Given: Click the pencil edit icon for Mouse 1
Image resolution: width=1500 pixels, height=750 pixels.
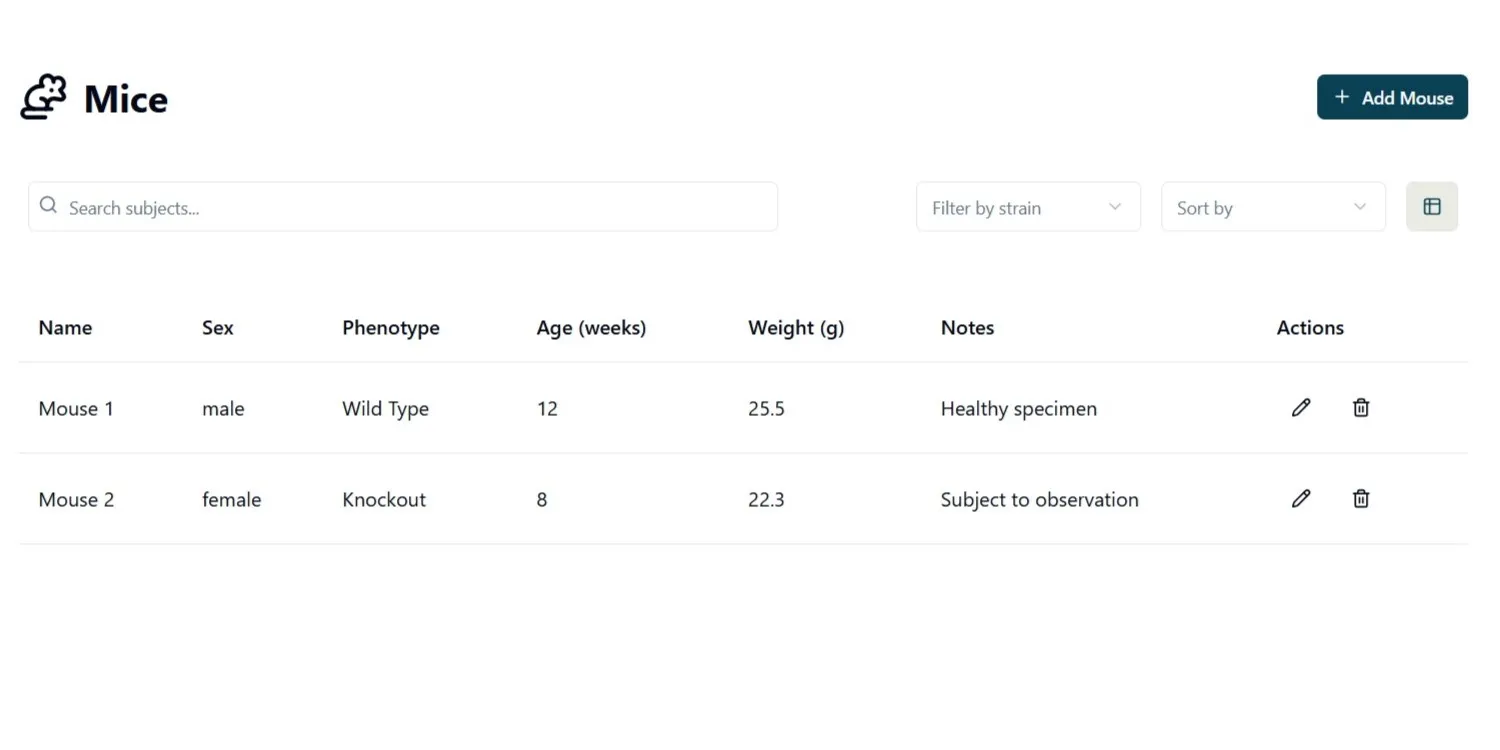Looking at the screenshot, I should tap(1300, 407).
